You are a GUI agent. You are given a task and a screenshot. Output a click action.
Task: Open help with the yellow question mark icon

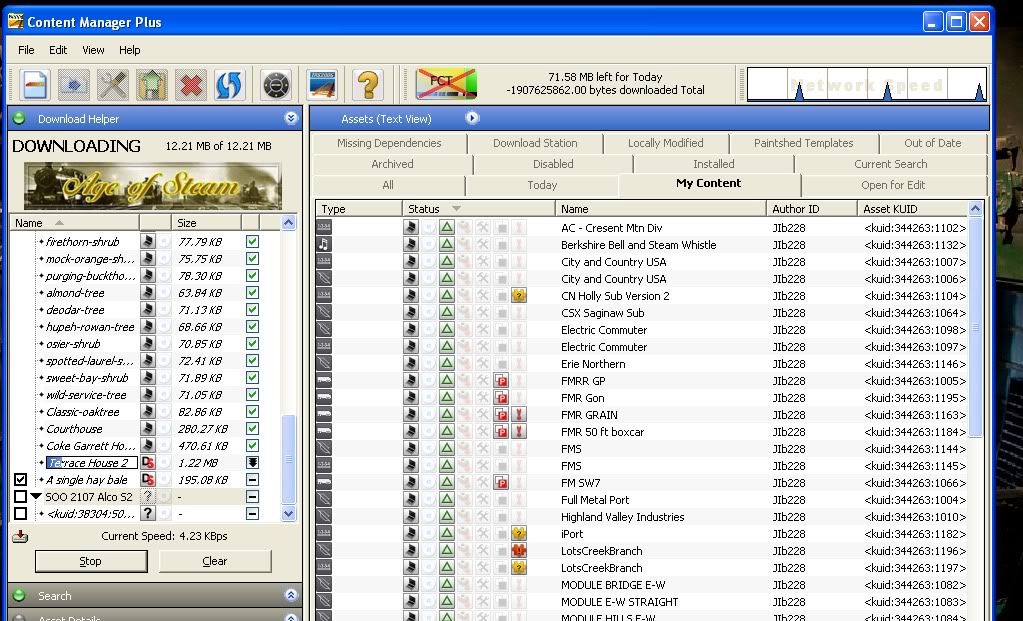[x=368, y=85]
